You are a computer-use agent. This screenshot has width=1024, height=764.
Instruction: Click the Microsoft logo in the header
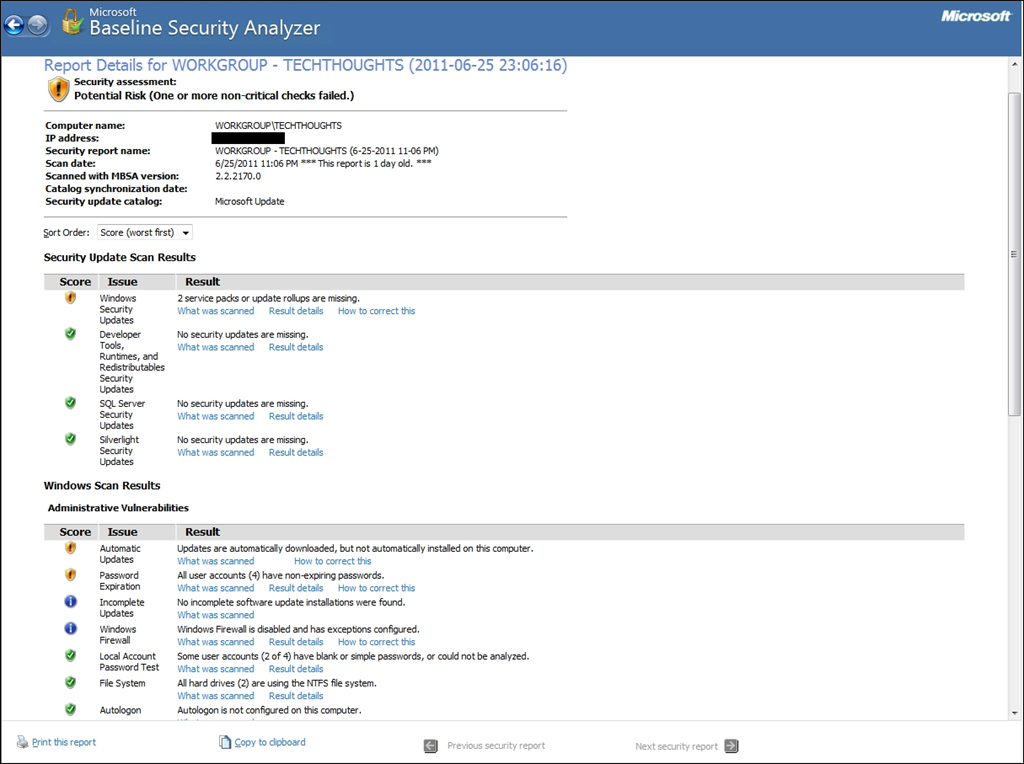[976, 16]
